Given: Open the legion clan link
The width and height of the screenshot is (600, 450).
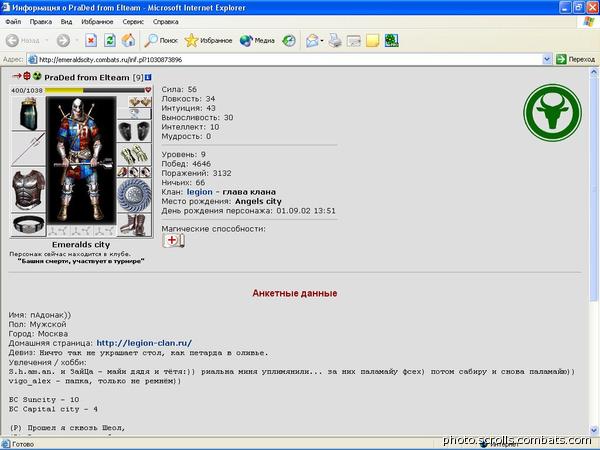Looking at the screenshot, I should coord(199,192).
